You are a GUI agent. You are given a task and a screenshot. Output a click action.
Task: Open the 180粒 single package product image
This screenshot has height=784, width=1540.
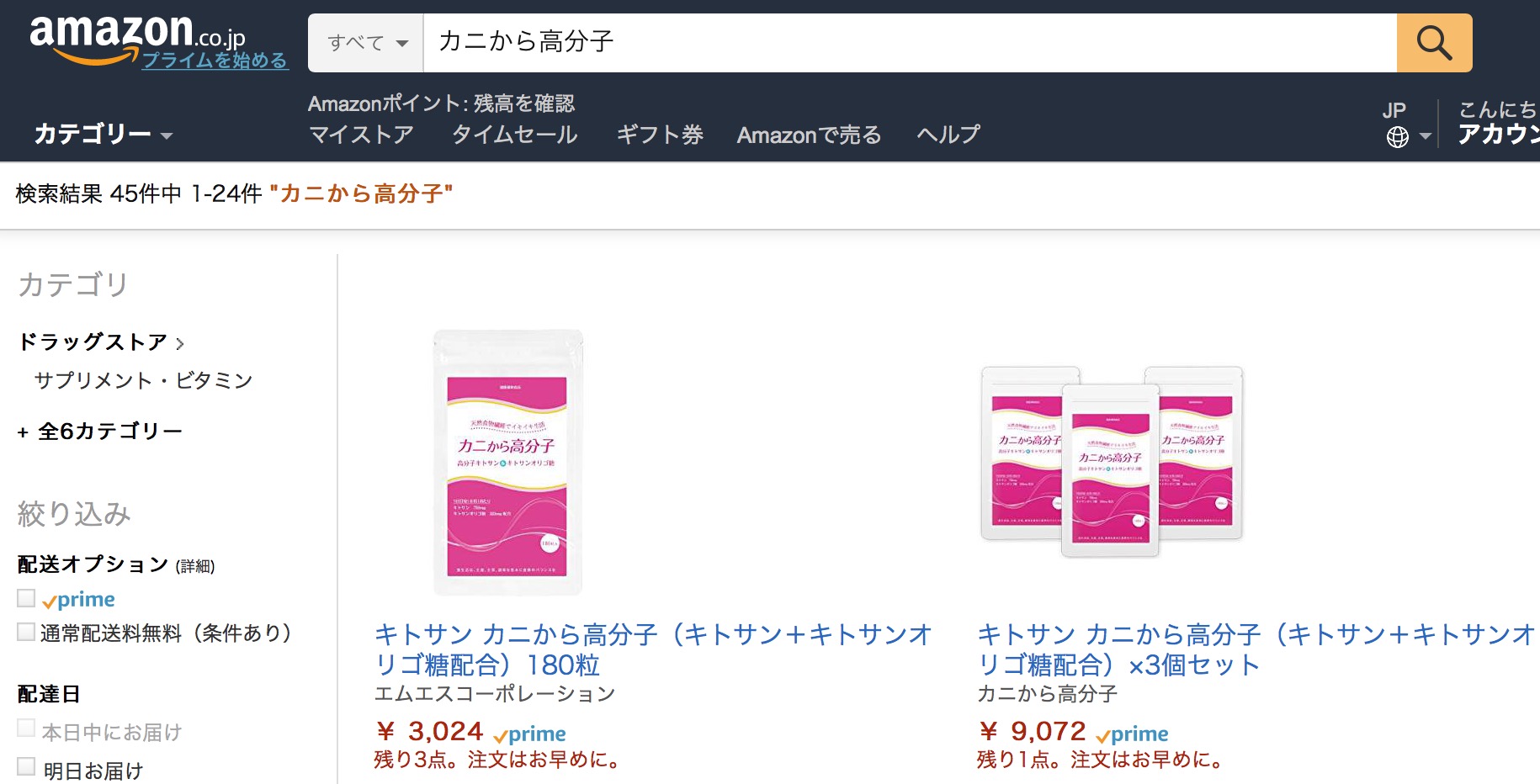(507, 463)
